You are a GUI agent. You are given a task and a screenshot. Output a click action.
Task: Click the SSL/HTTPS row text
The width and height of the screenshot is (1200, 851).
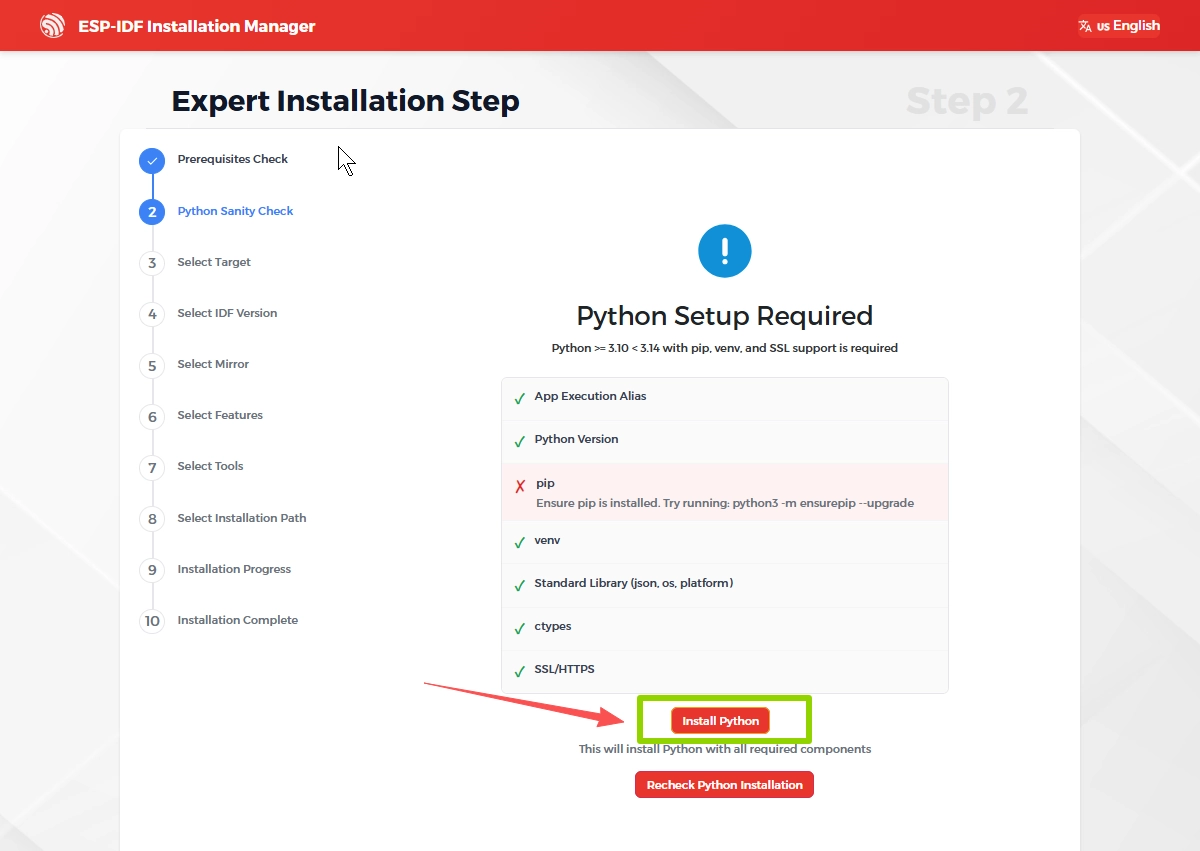(564, 669)
